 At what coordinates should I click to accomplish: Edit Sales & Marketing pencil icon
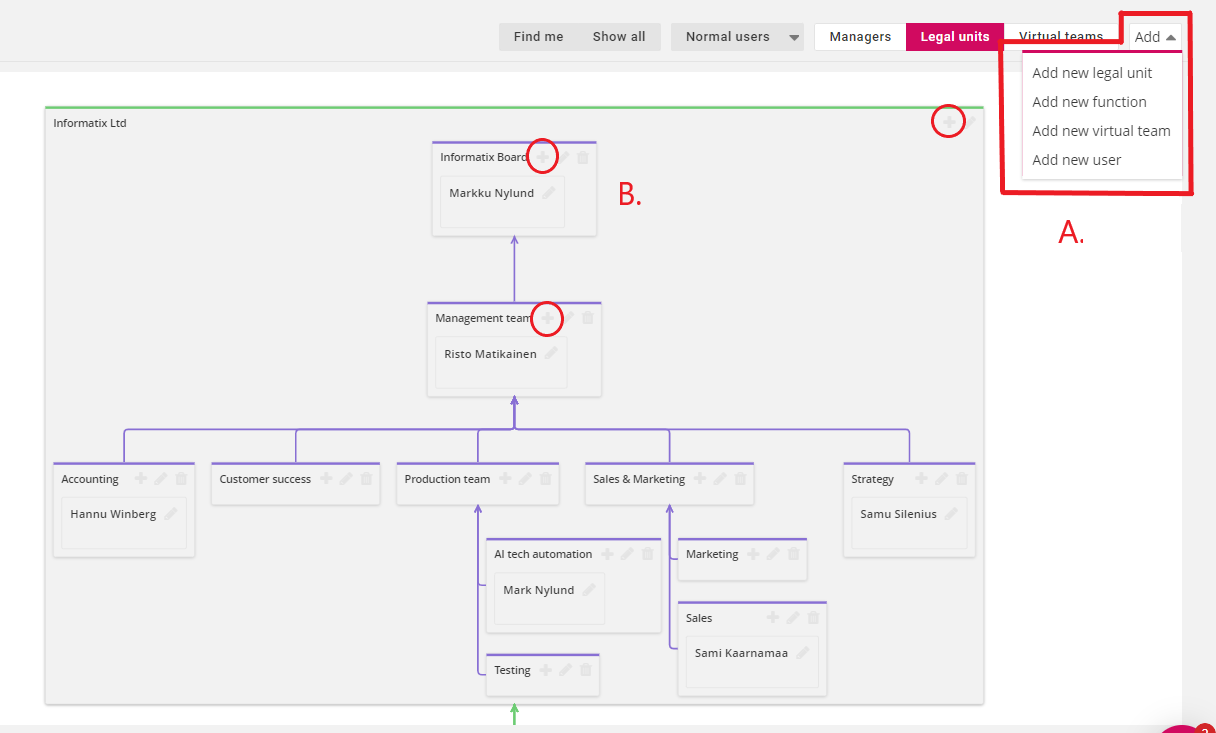point(720,479)
